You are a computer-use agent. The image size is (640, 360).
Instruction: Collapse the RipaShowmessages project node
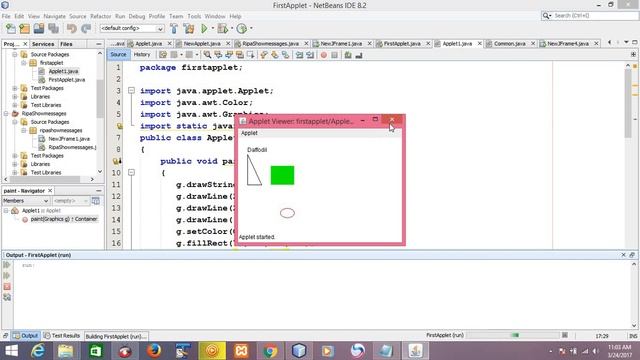point(6,113)
